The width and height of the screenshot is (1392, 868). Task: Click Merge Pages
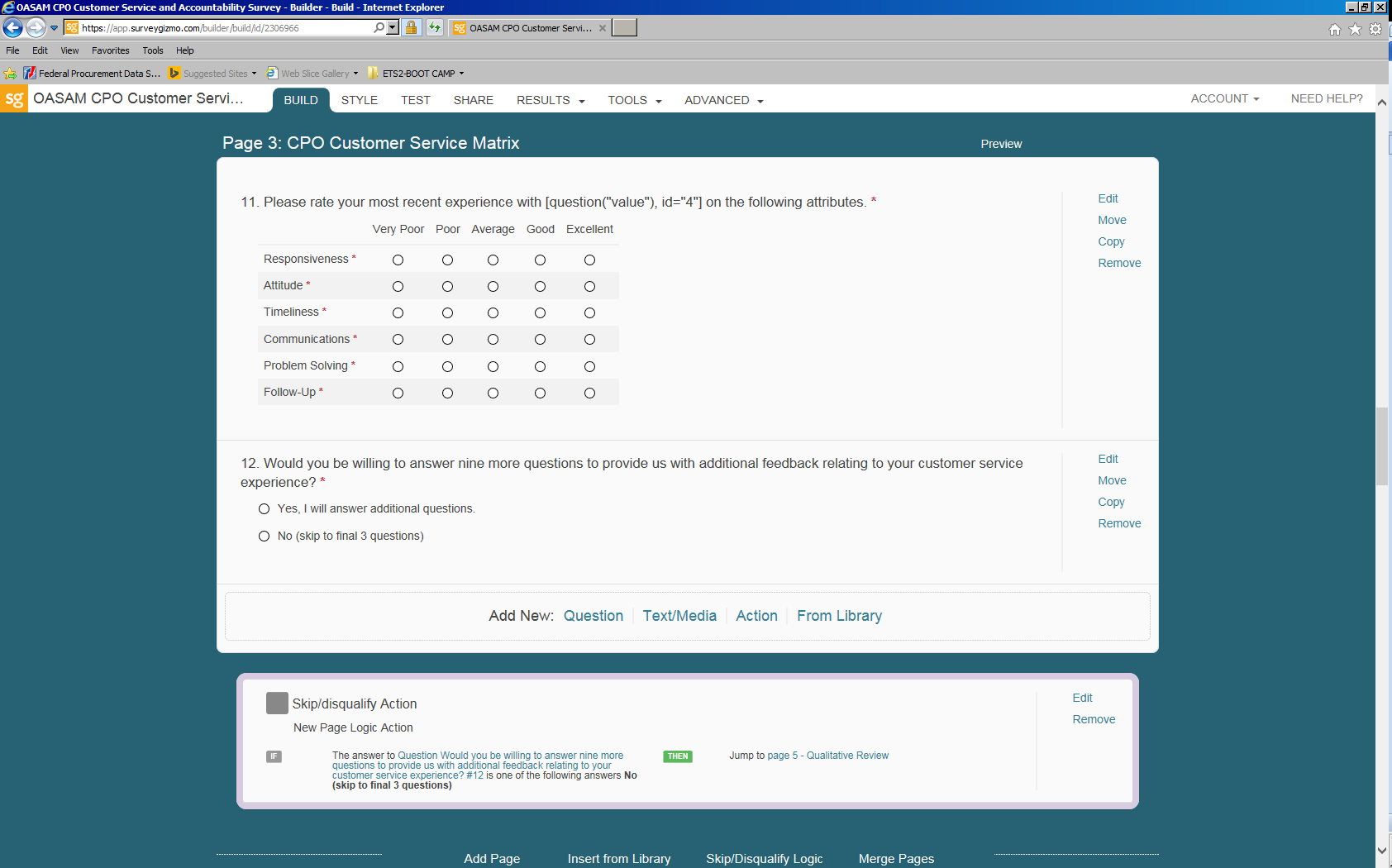click(896, 859)
